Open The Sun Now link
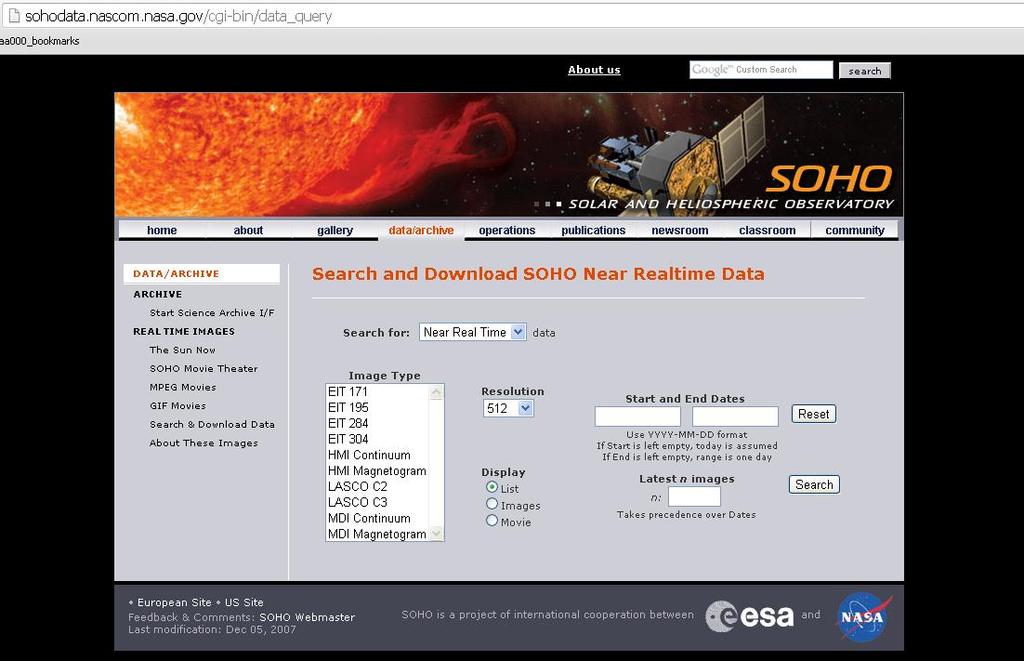The width and height of the screenshot is (1024, 661). 182,350
